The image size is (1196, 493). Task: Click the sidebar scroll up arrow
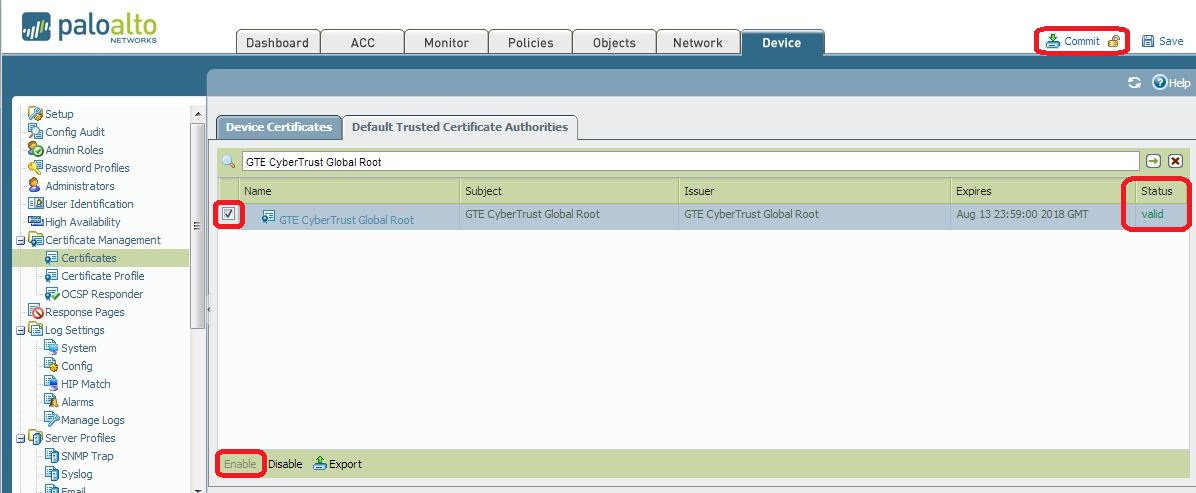[x=198, y=115]
